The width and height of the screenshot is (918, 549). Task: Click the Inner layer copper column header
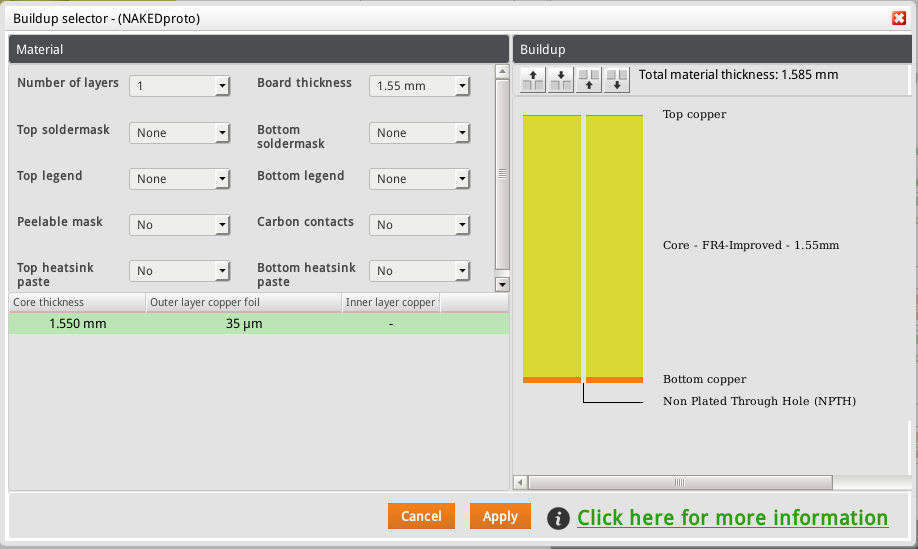[x=391, y=303]
